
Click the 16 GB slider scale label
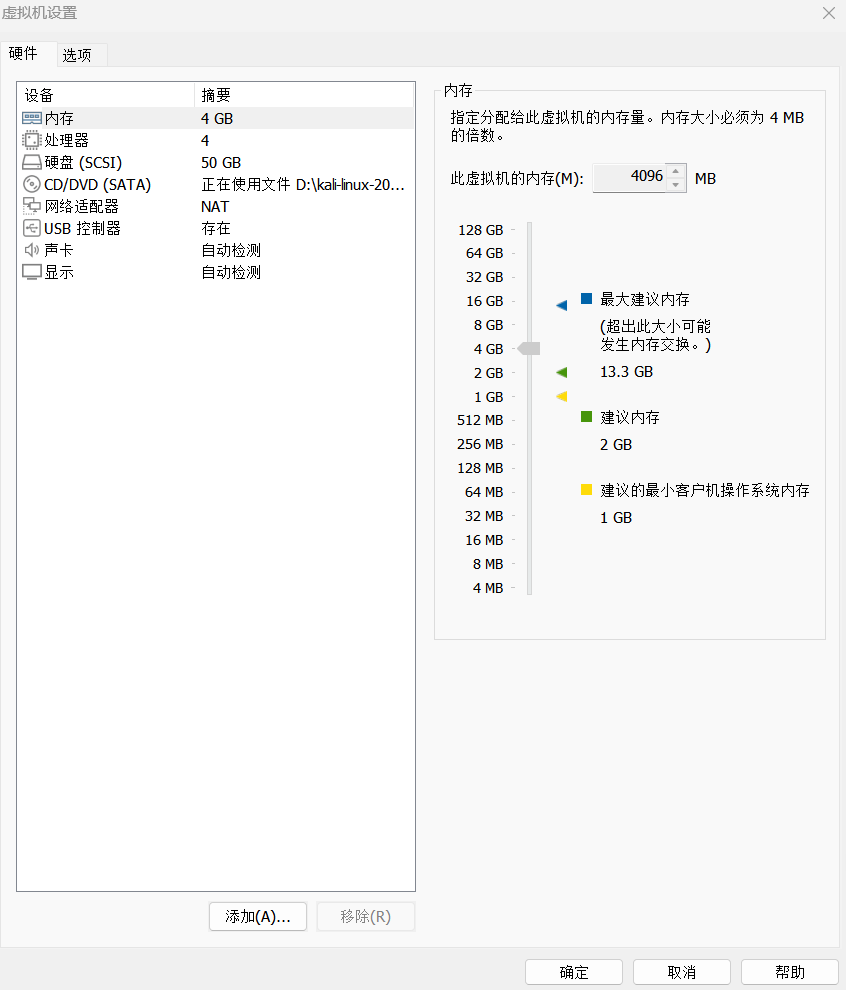(x=484, y=301)
